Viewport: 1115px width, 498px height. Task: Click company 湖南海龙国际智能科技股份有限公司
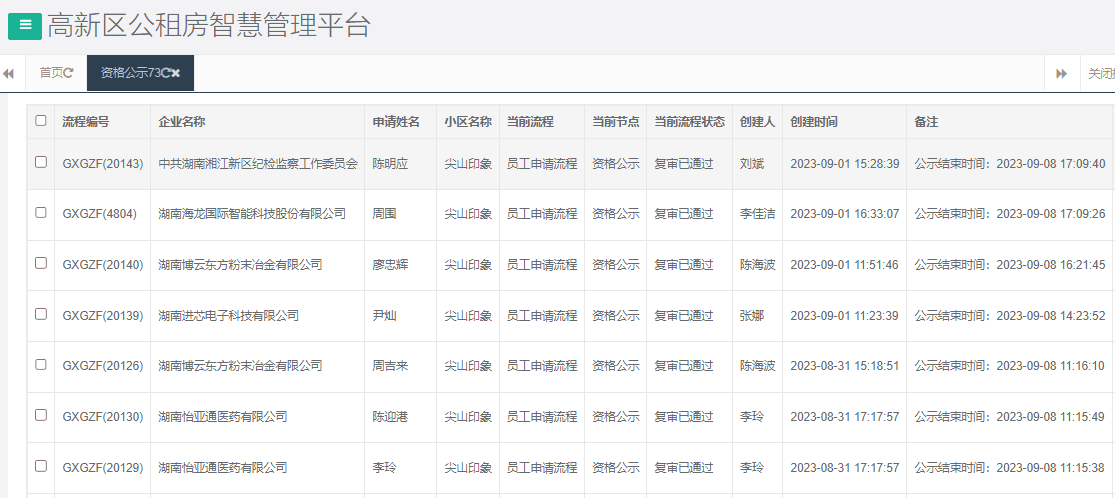coord(252,213)
